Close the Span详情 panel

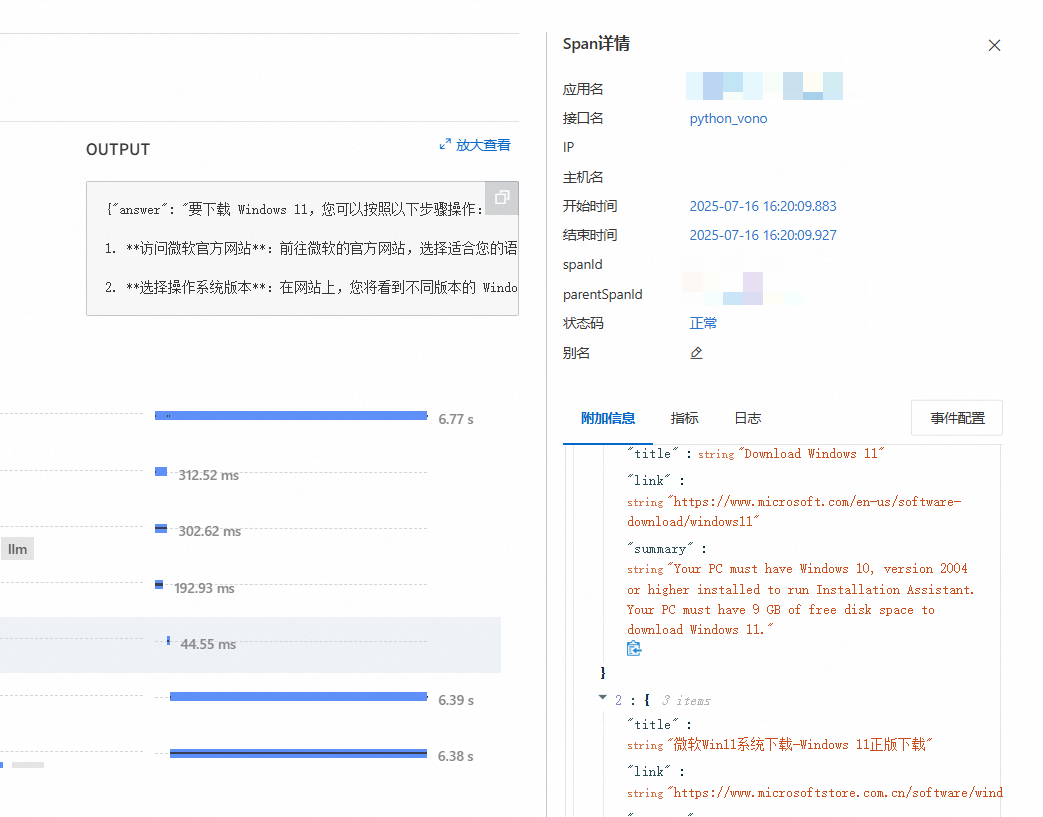click(x=993, y=45)
